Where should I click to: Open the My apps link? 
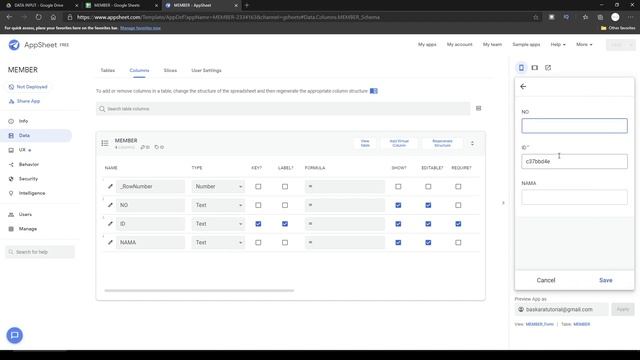coord(427,44)
